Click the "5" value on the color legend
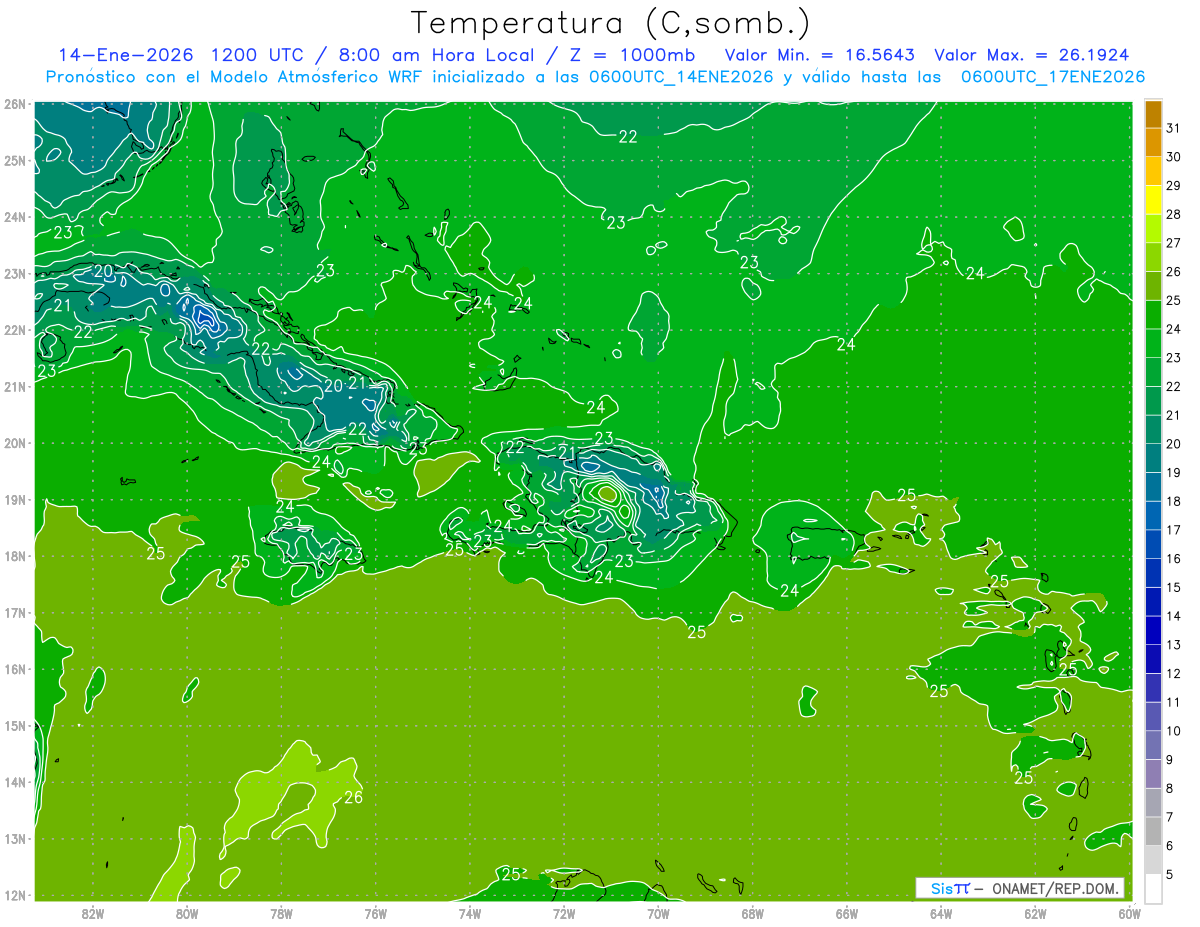The height and width of the screenshot is (927, 1200). [x=1170, y=874]
